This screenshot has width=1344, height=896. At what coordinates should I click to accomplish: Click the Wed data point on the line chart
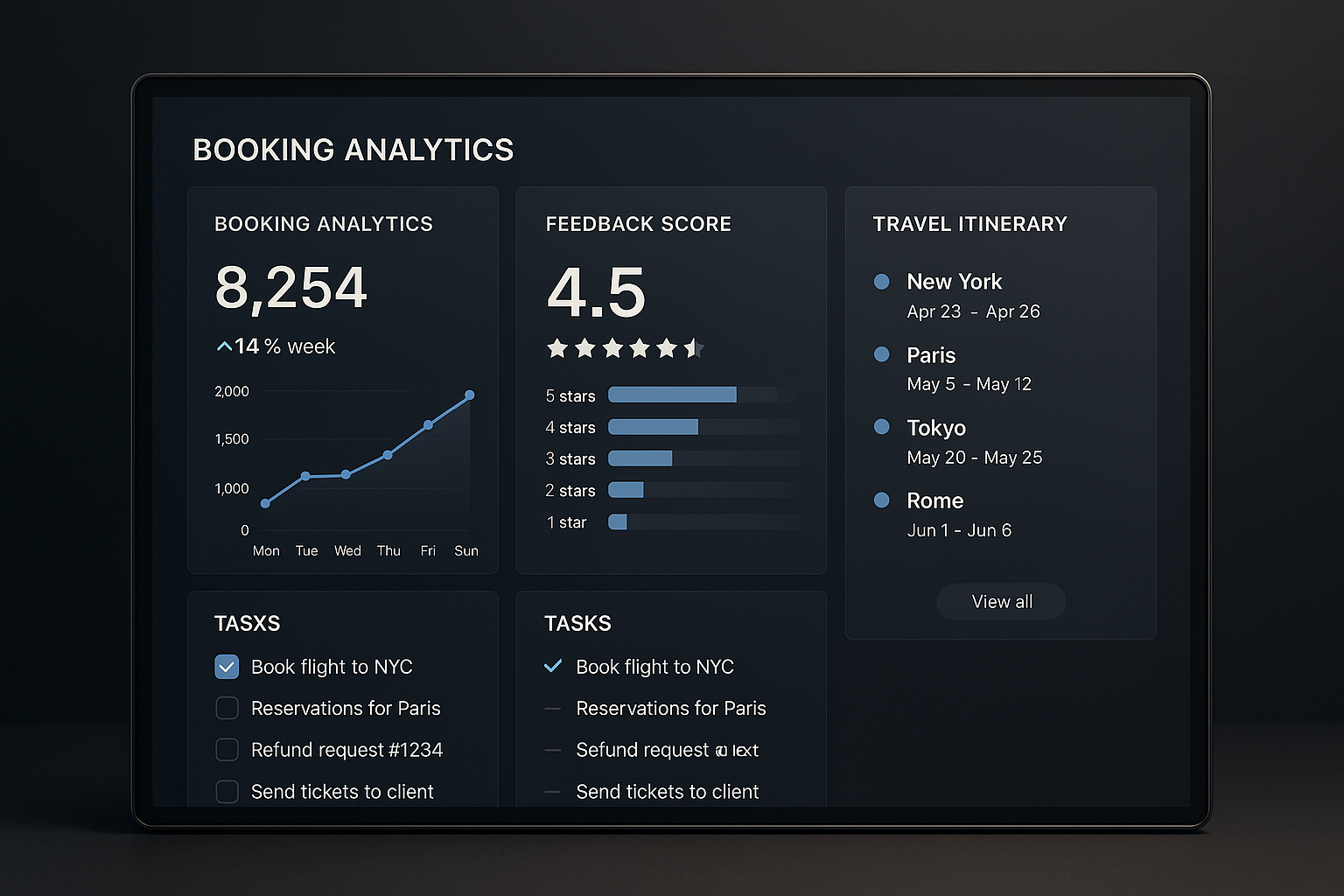(346, 474)
